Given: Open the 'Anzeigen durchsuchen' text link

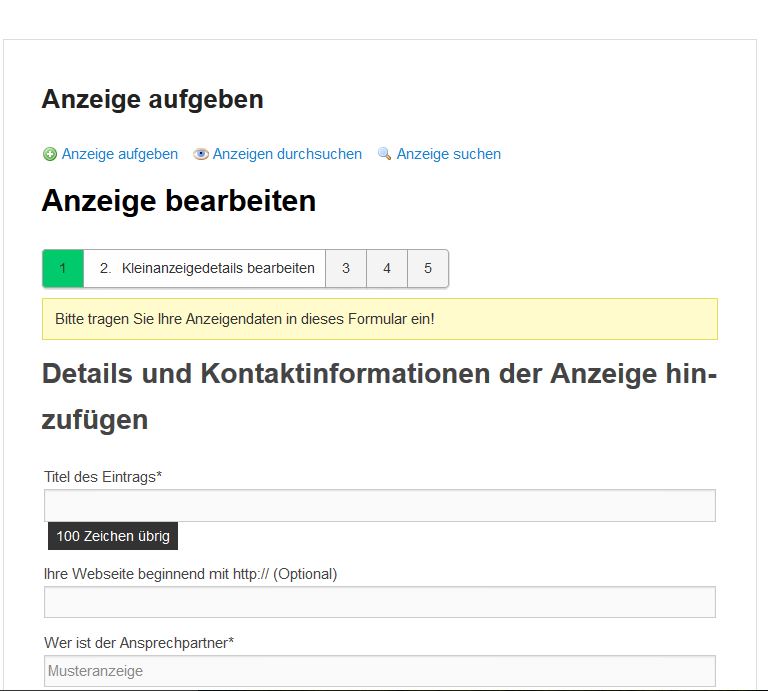Looking at the screenshot, I should (x=287, y=154).
